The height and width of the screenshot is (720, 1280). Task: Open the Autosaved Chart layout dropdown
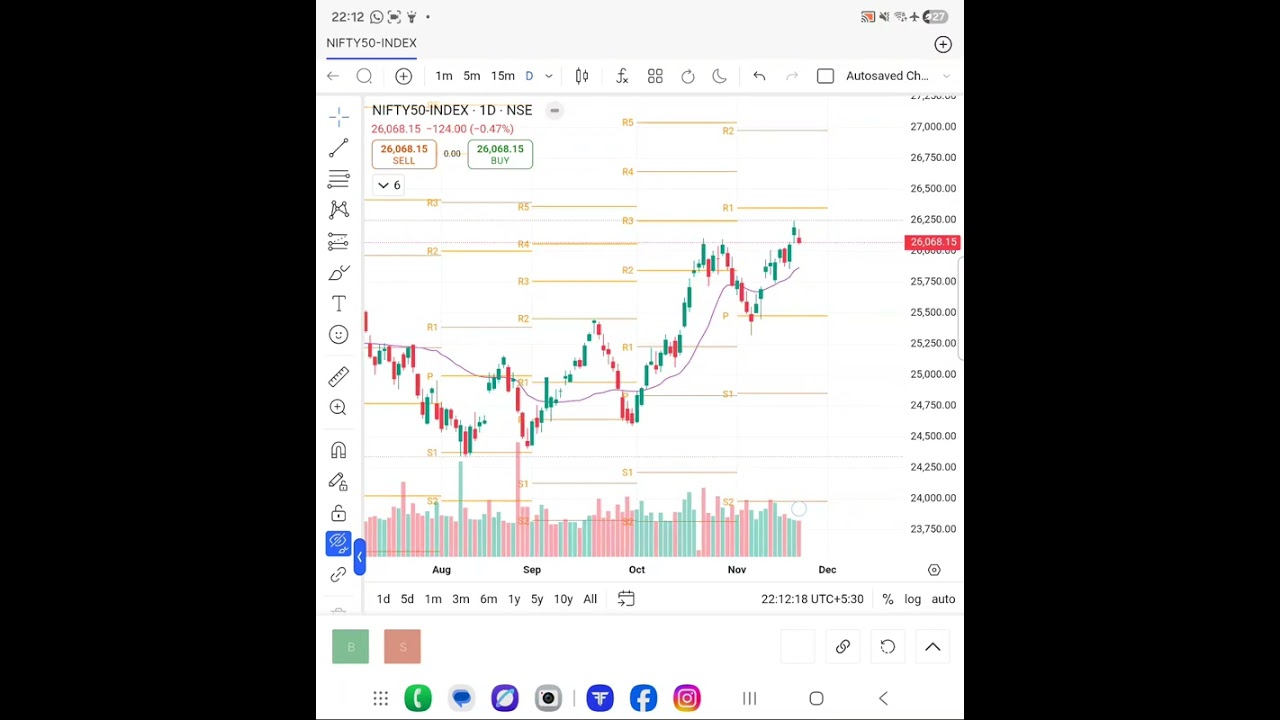point(897,76)
